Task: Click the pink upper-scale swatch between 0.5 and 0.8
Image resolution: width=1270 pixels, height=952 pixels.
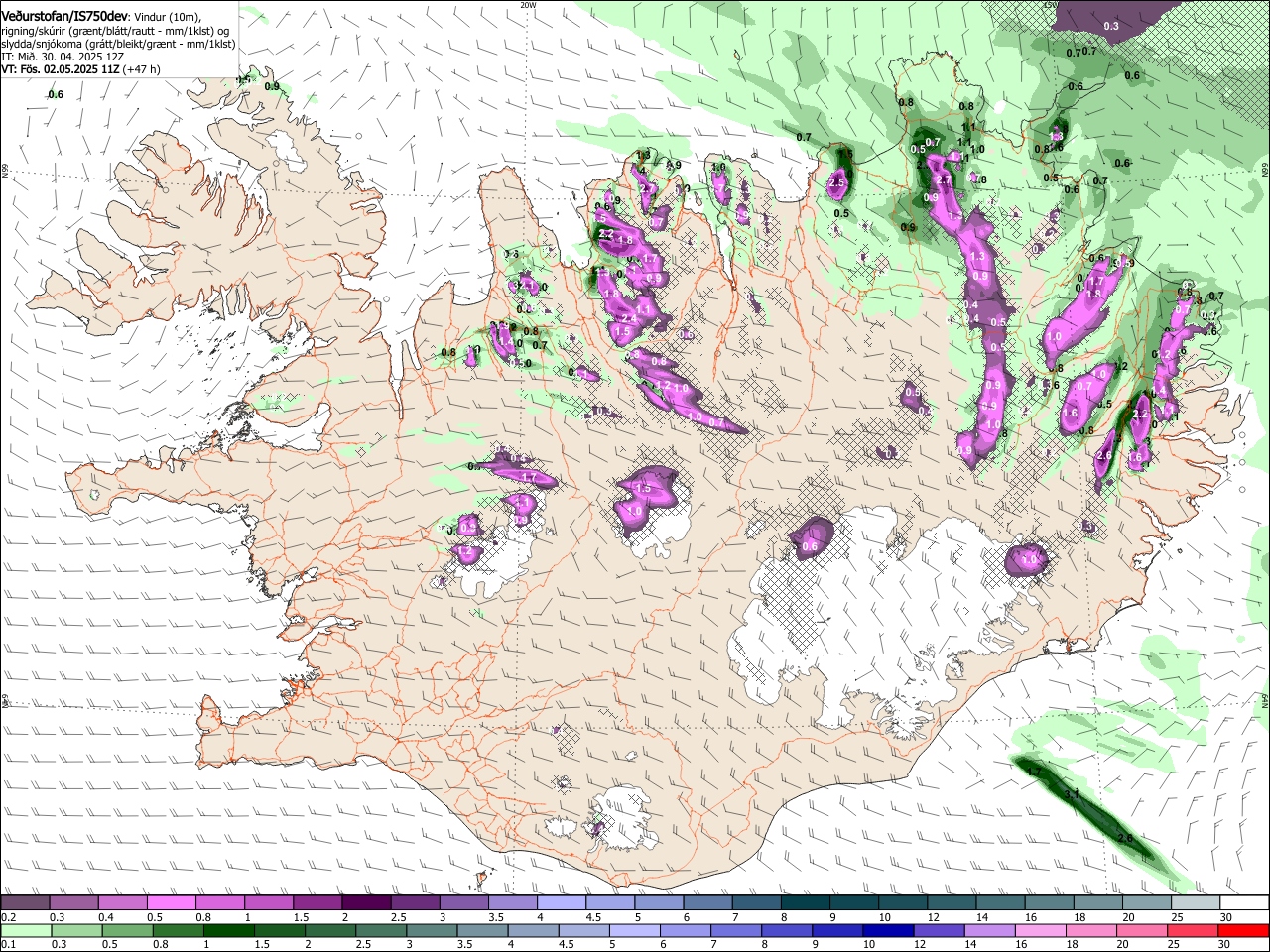Action: [x=171, y=903]
